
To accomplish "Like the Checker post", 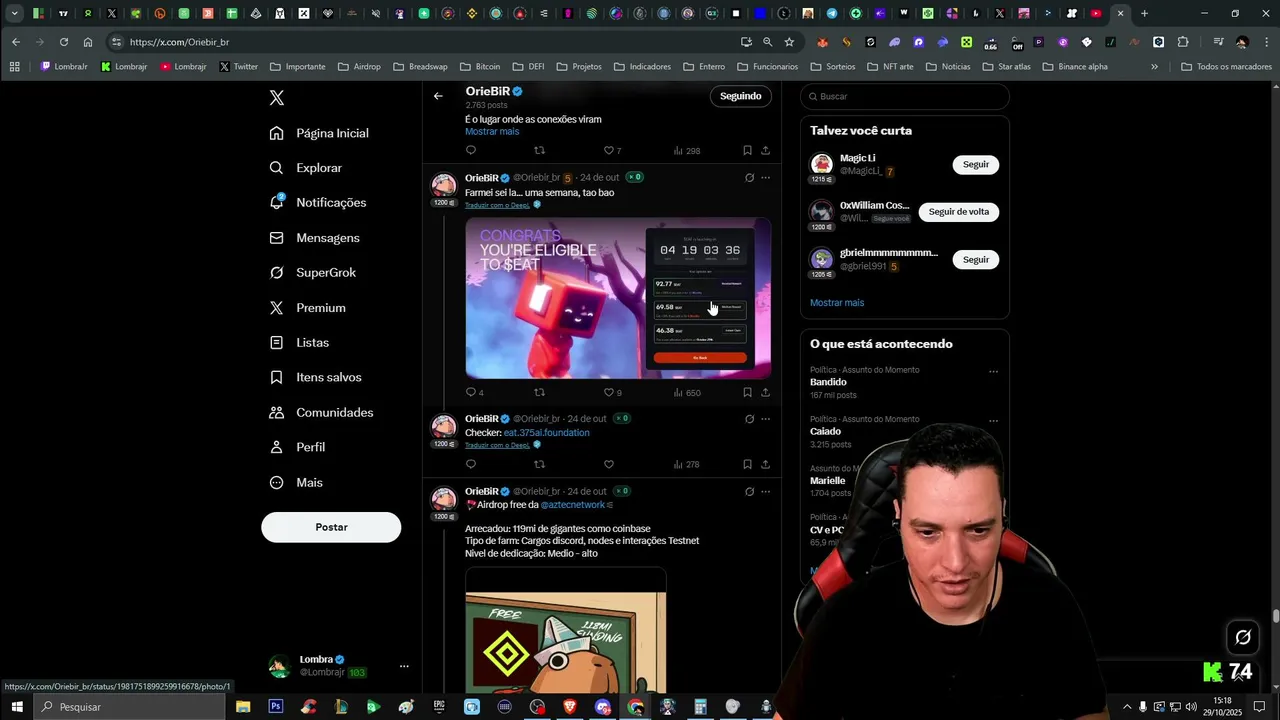I will pyautogui.click(x=608, y=465).
